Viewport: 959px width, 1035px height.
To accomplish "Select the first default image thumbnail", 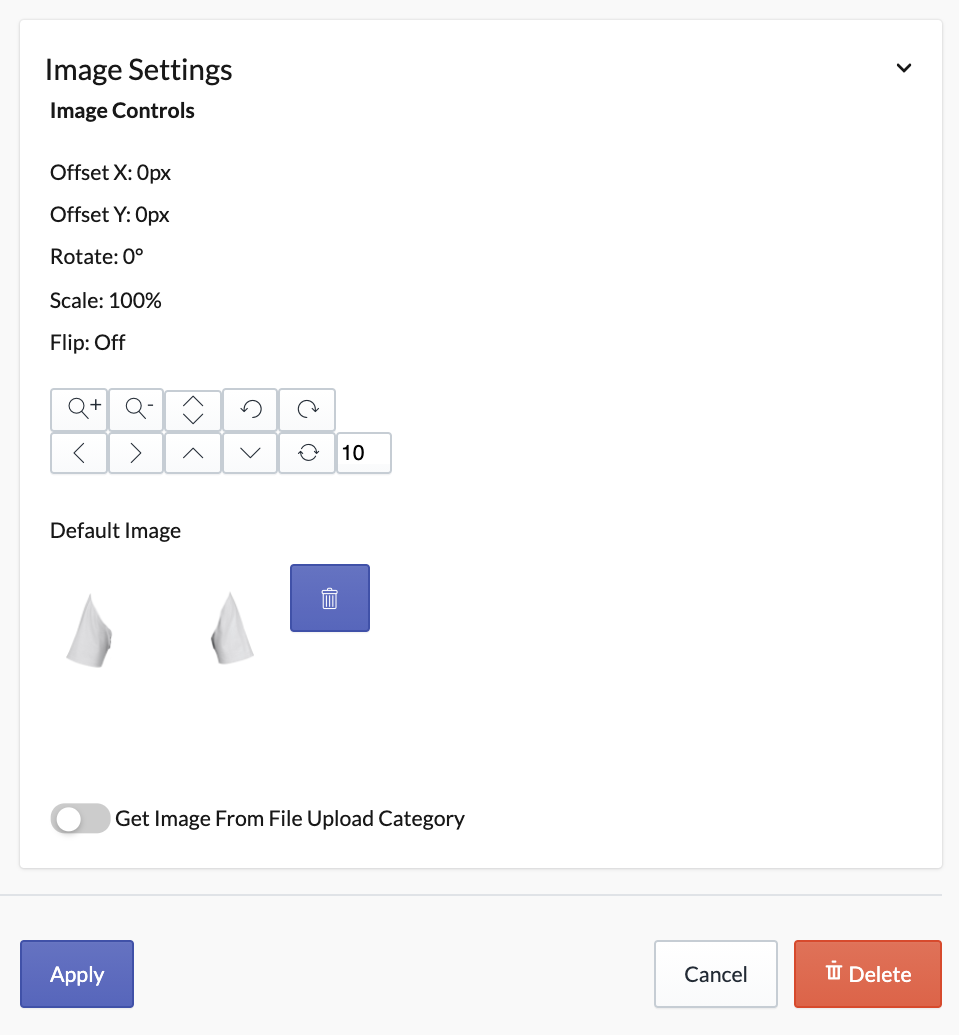I will tap(90, 630).
